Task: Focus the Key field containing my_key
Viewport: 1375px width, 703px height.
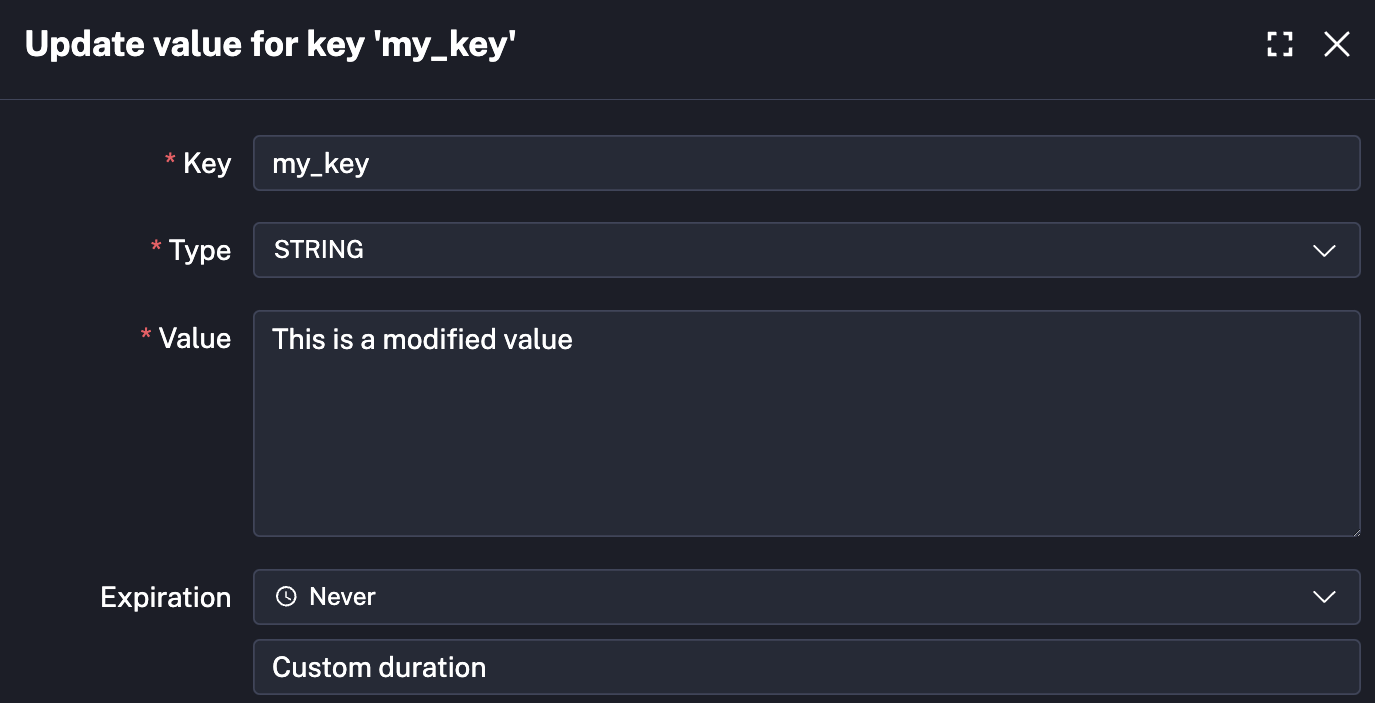Action: (x=807, y=162)
